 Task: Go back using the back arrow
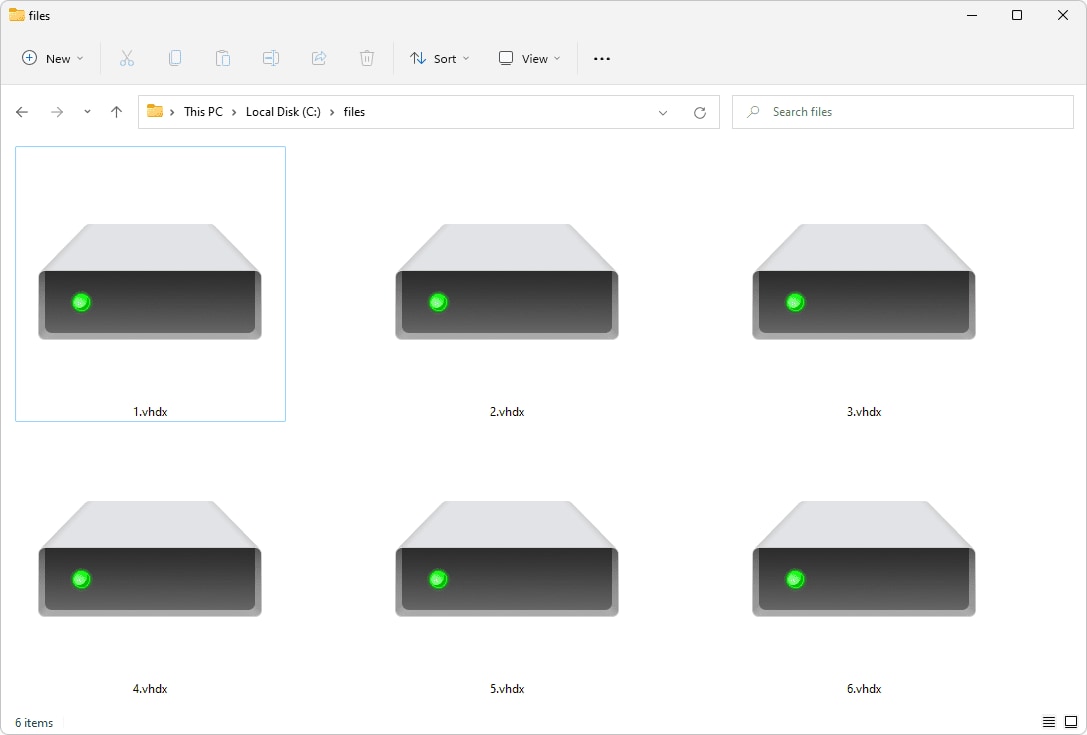22,111
